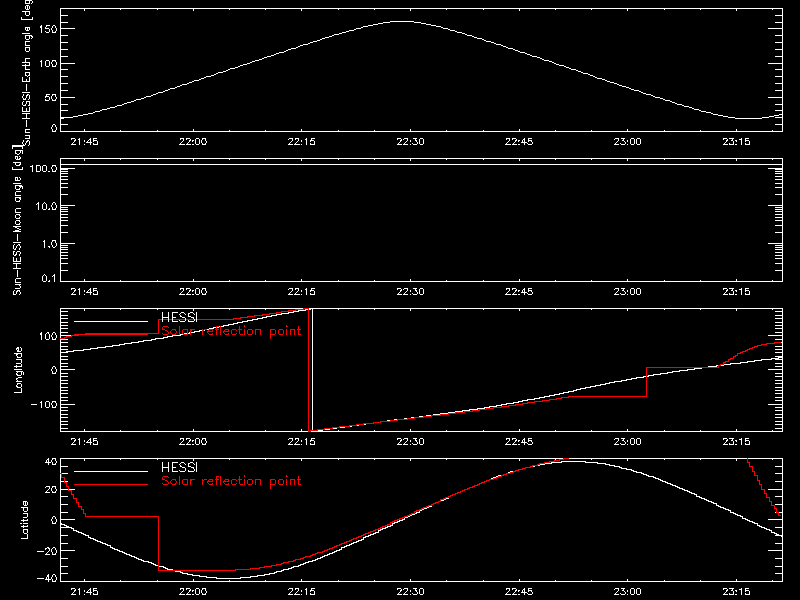Click the 40 tick label on Latitude plot
800x600 pixels.
[51, 462]
